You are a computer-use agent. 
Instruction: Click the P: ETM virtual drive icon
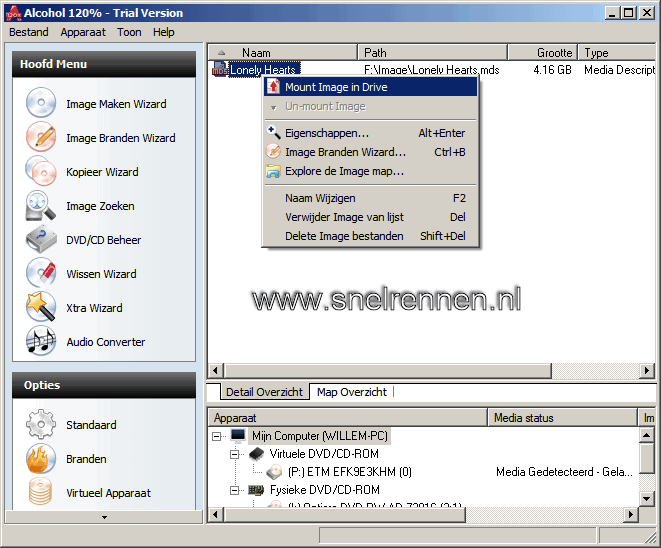[x=274, y=471]
